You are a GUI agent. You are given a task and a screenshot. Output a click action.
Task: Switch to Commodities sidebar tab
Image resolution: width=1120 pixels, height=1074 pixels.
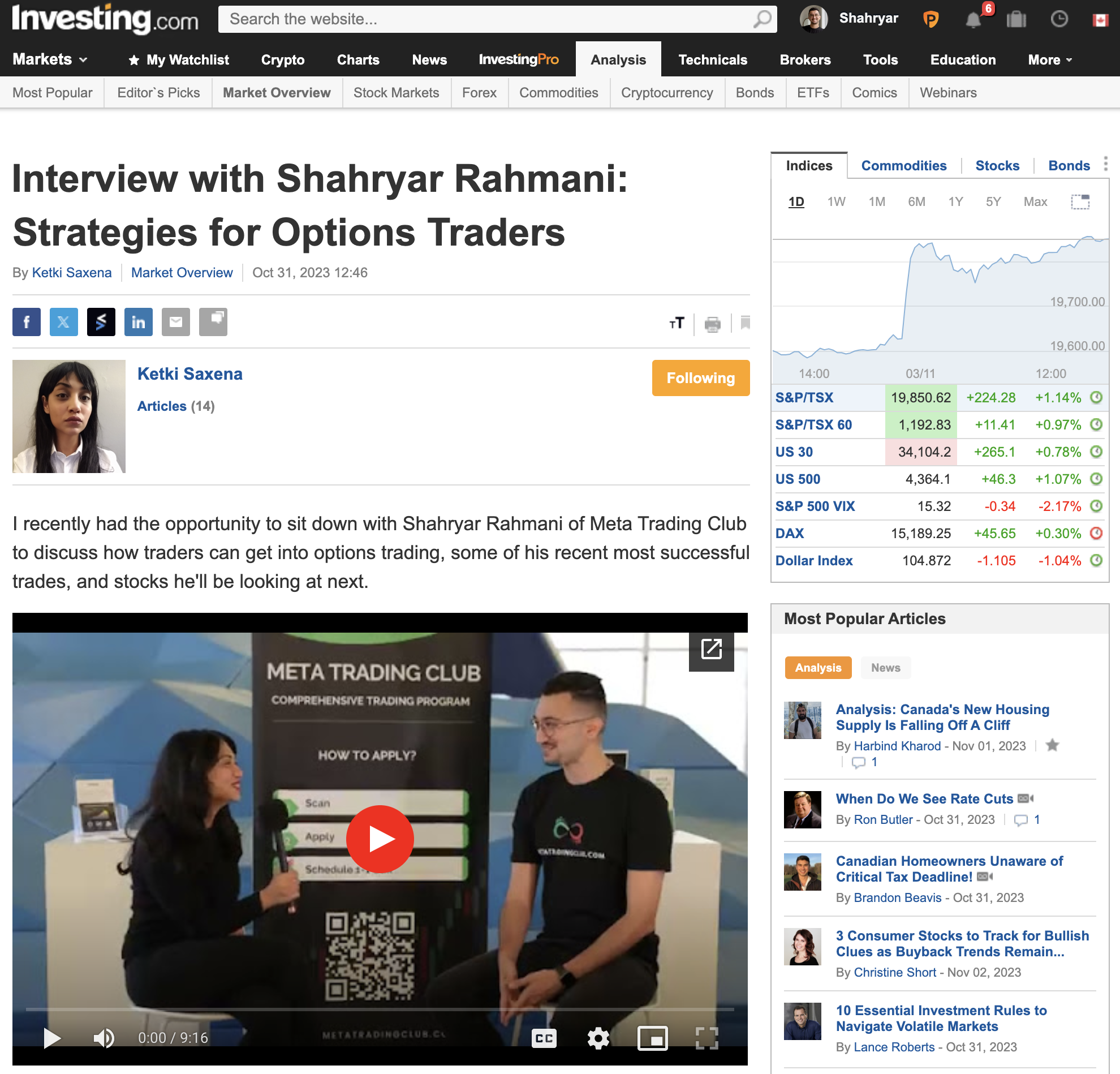(x=904, y=166)
